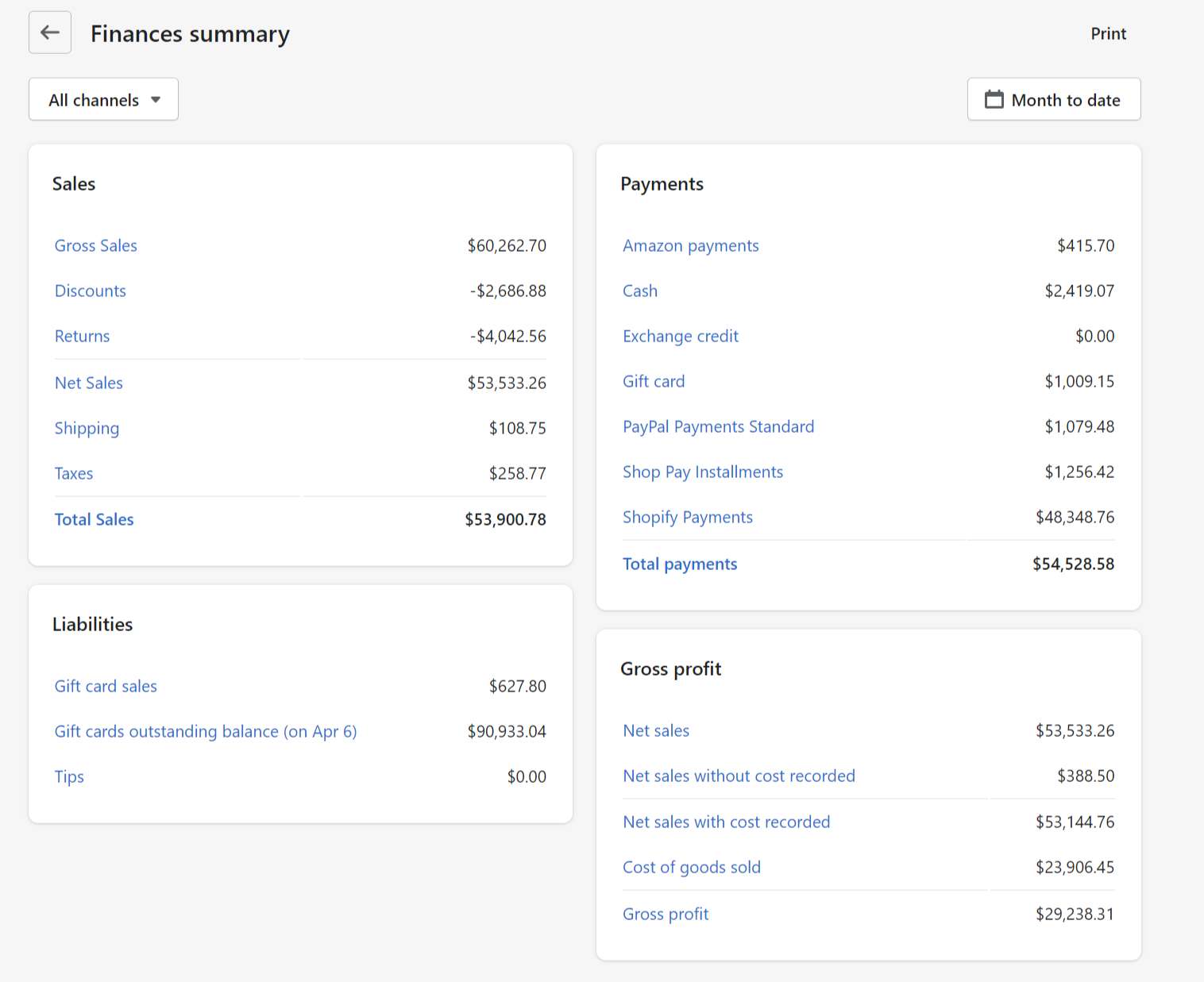
Task: Open the All channels dropdown
Action: point(103,99)
